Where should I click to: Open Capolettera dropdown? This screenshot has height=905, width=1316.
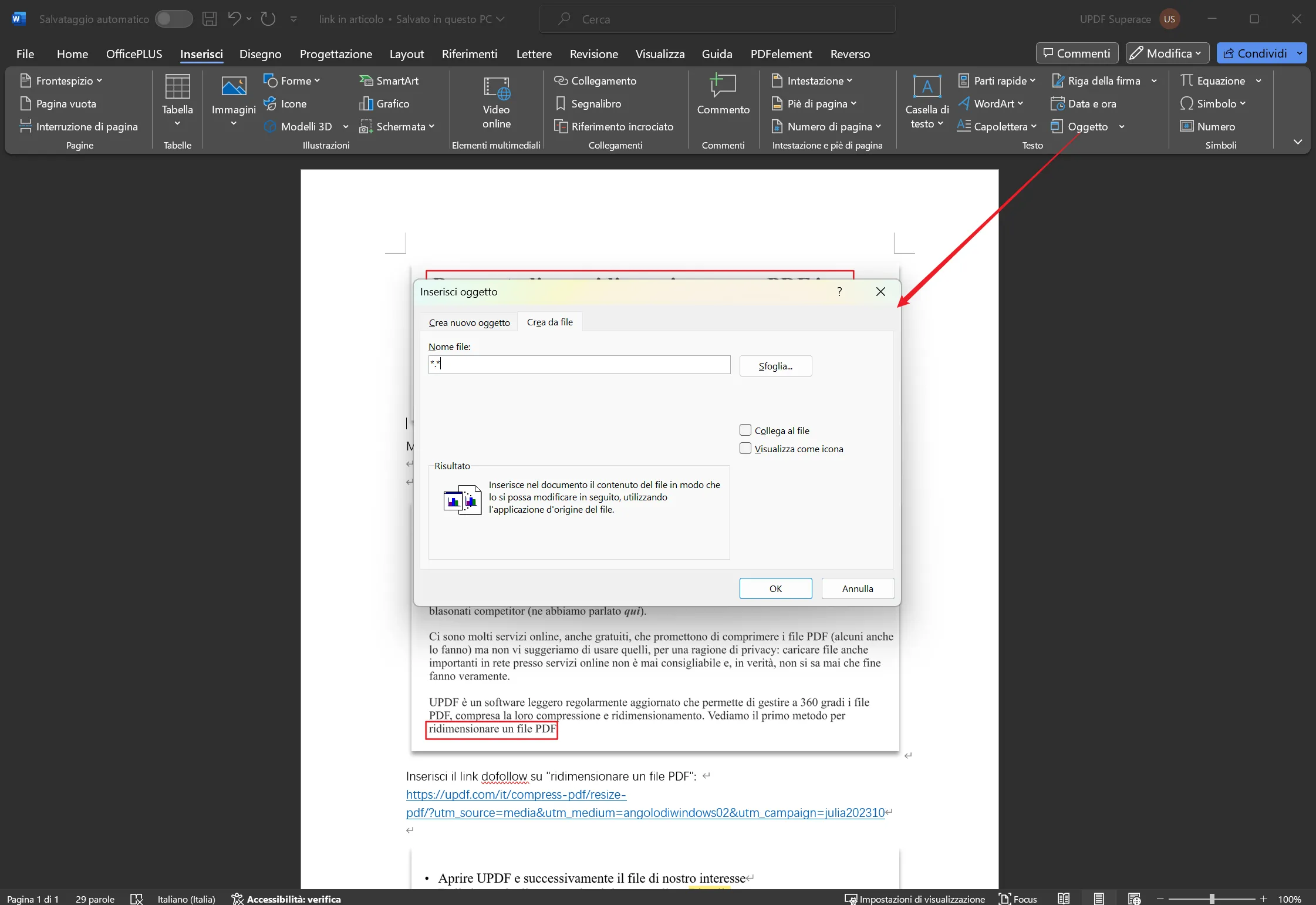coord(1034,126)
